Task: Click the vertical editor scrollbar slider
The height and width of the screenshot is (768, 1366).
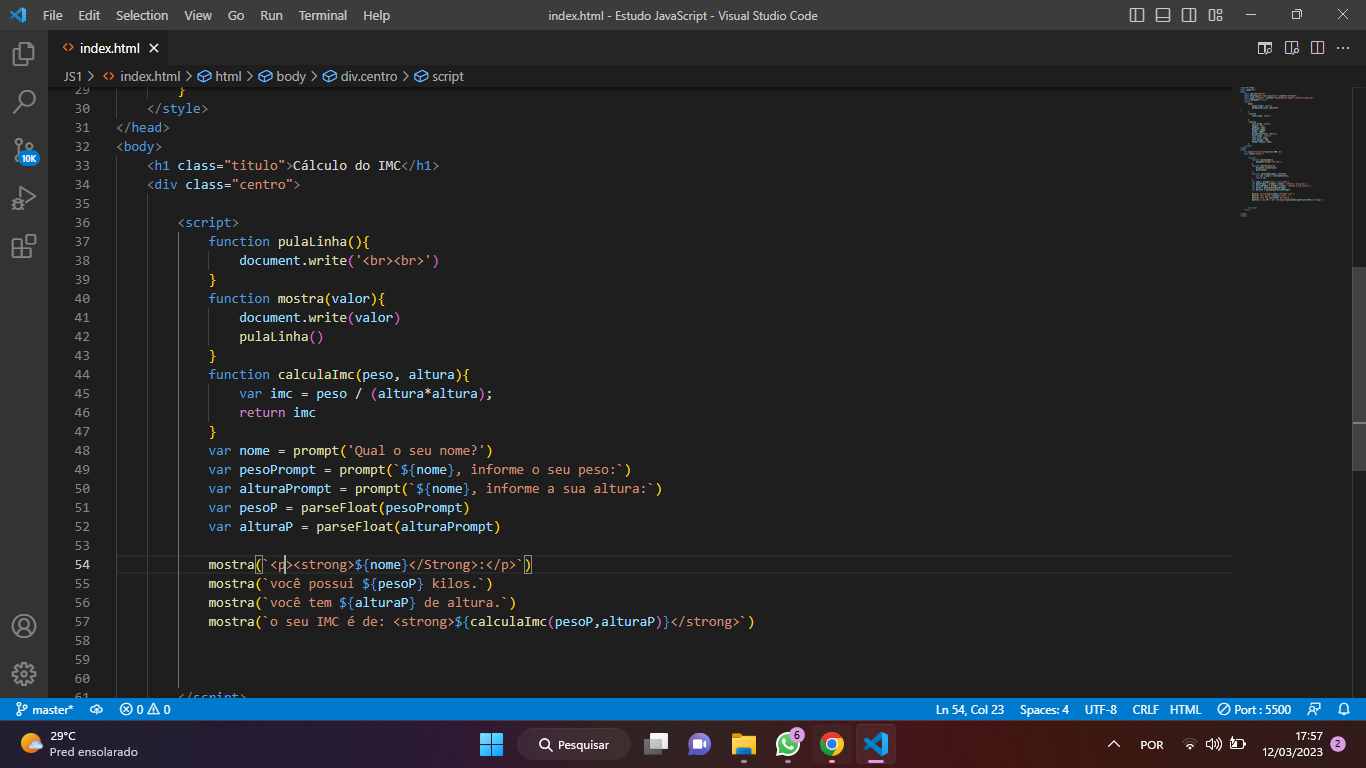Action: click(1359, 368)
